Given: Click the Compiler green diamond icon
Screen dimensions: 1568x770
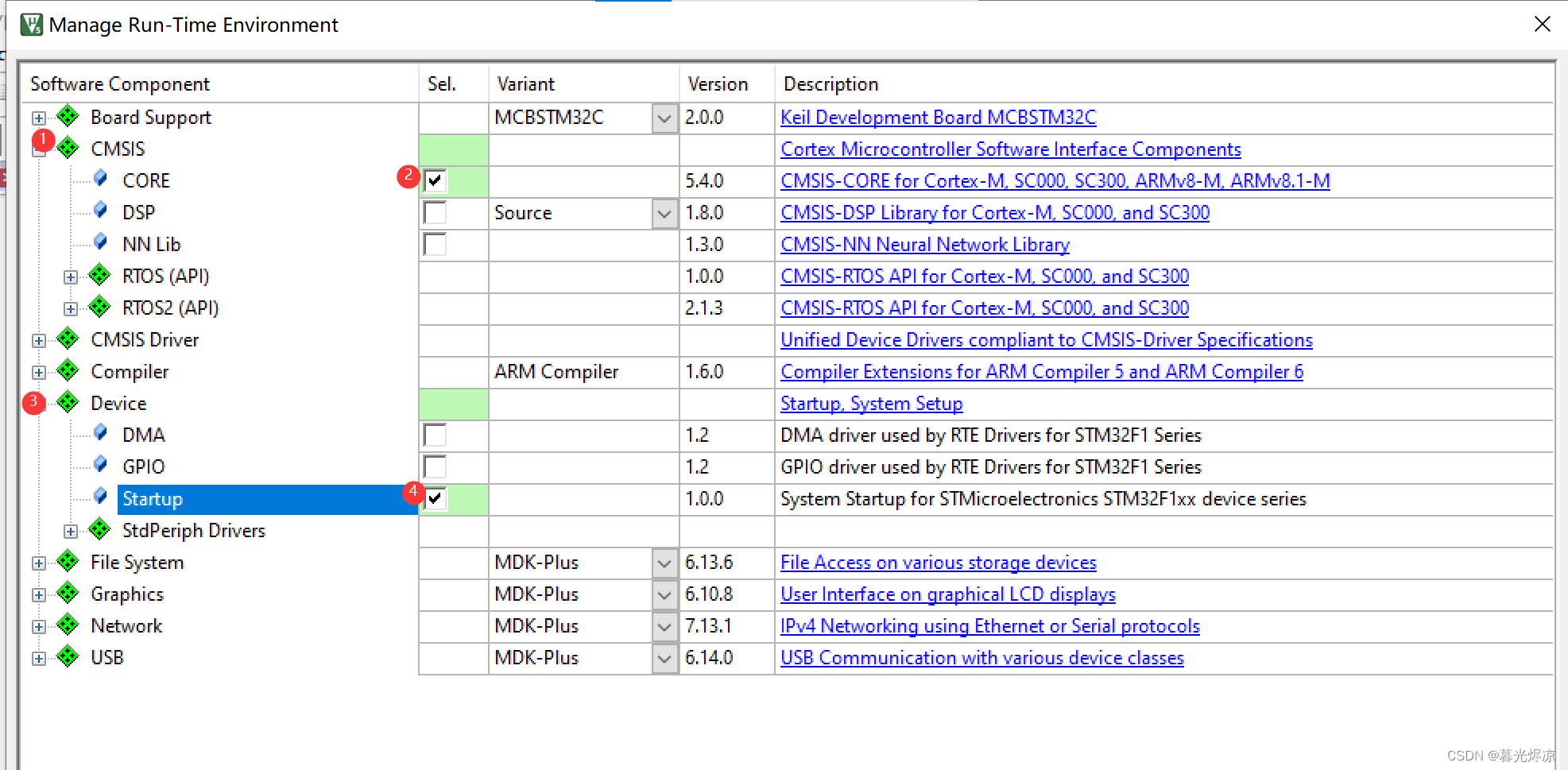Looking at the screenshot, I should click(68, 371).
